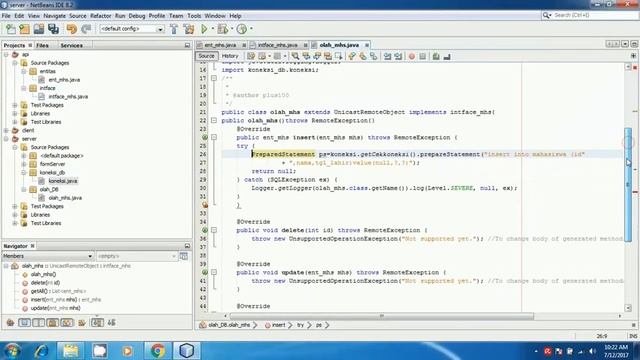This screenshot has height=360, width=640.
Task: Click the Debug Project toolbar icon
Action: (222, 29)
